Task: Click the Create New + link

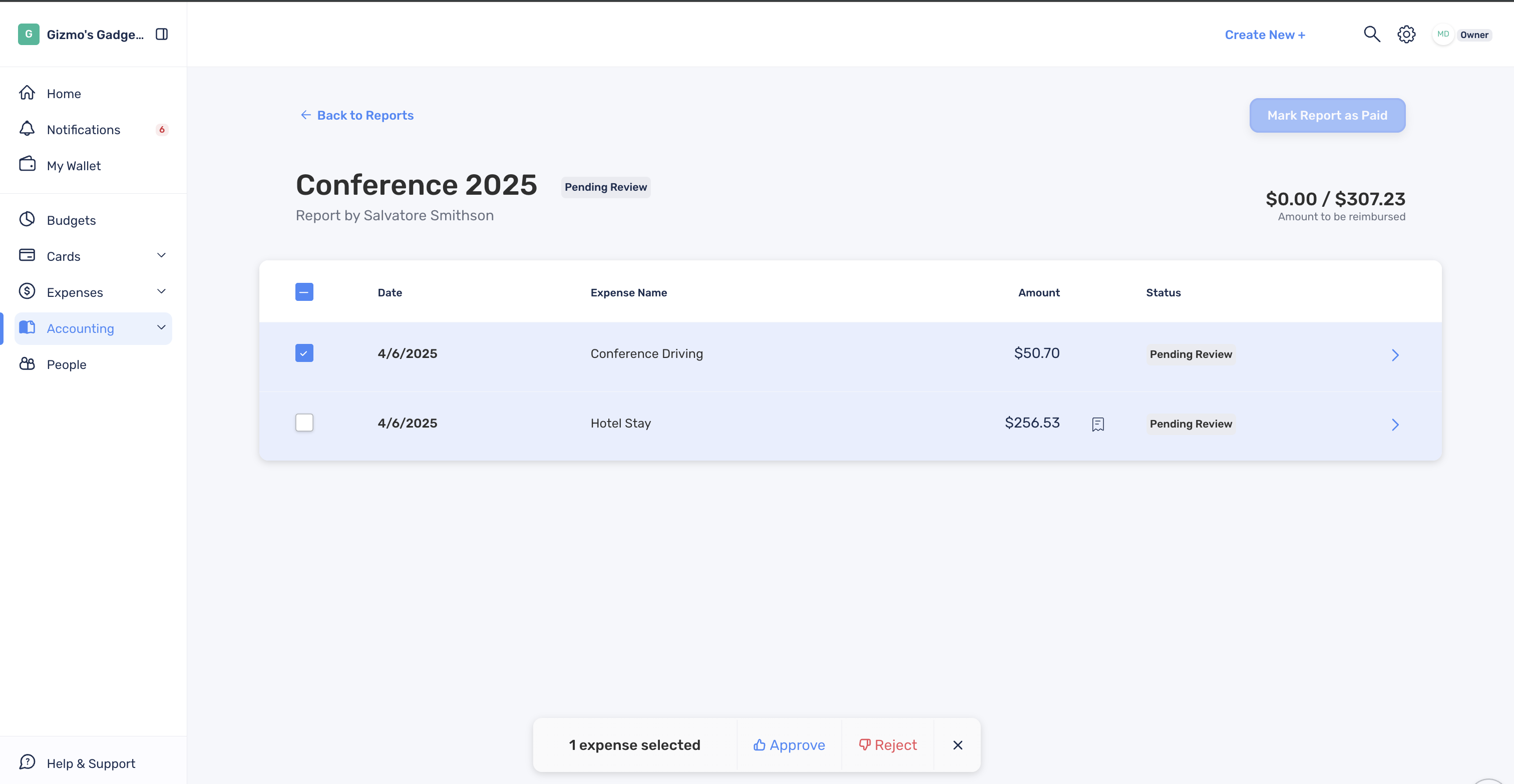Action: pyautogui.click(x=1265, y=35)
